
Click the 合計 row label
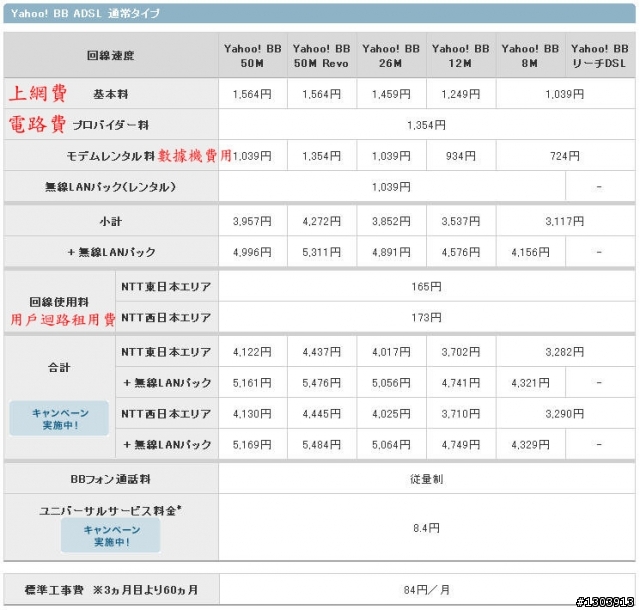[59, 367]
